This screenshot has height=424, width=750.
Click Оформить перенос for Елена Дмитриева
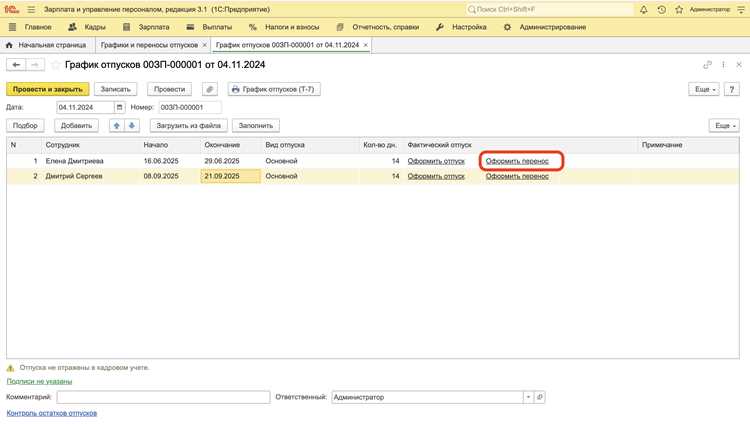(x=517, y=161)
